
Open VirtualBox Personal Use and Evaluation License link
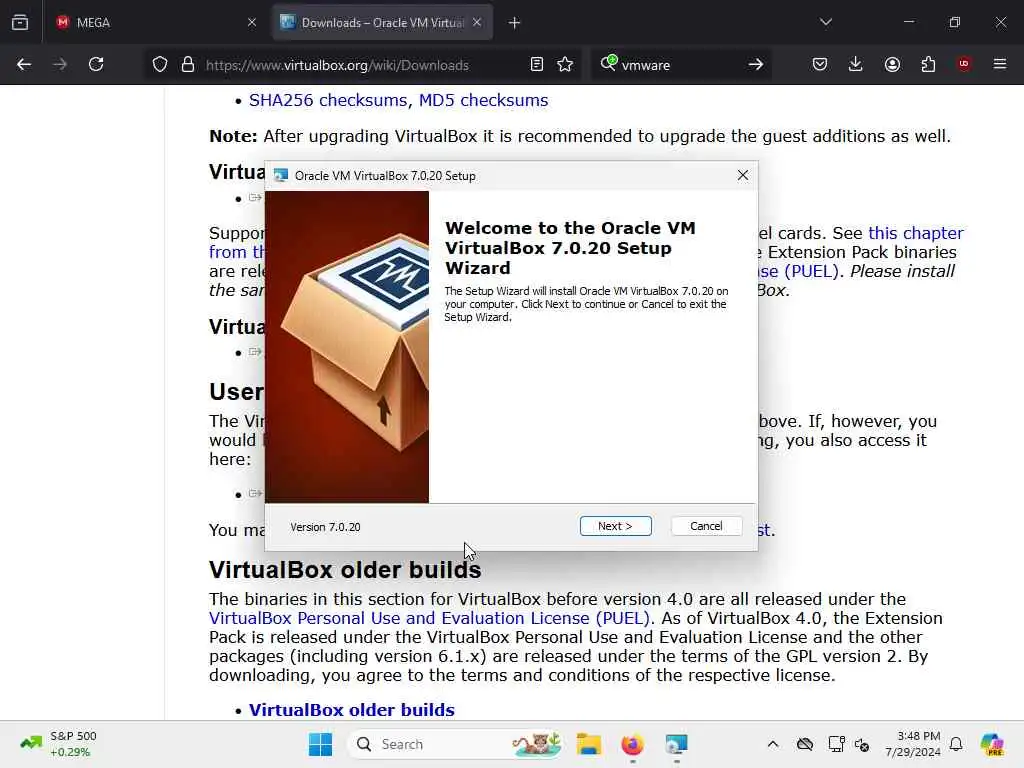(x=429, y=618)
